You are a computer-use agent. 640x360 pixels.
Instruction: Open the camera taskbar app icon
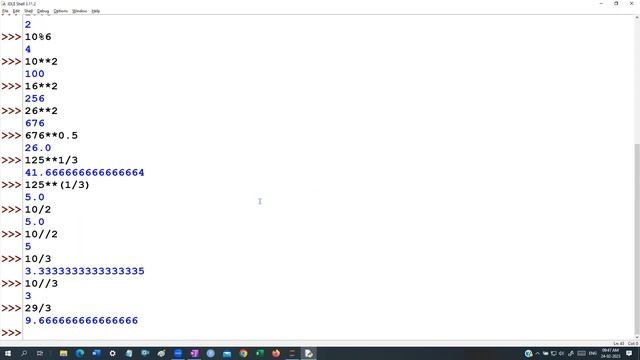click(145, 353)
